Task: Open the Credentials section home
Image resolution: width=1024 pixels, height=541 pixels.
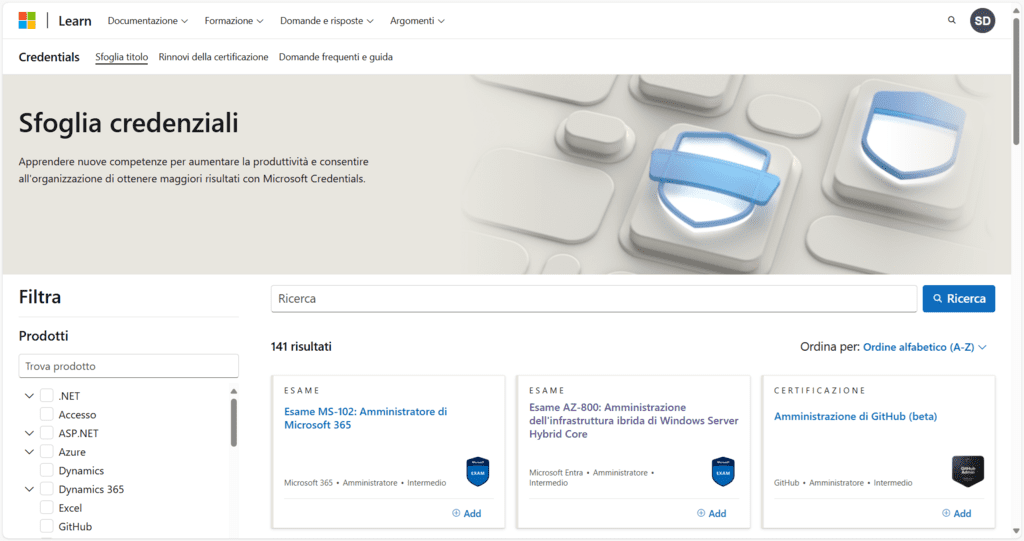Action: pos(49,57)
